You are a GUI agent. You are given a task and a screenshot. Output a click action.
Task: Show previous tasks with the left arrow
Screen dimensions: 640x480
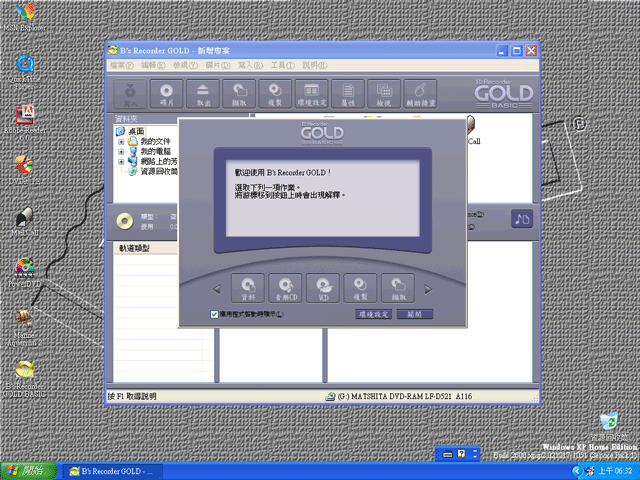(x=217, y=289)
